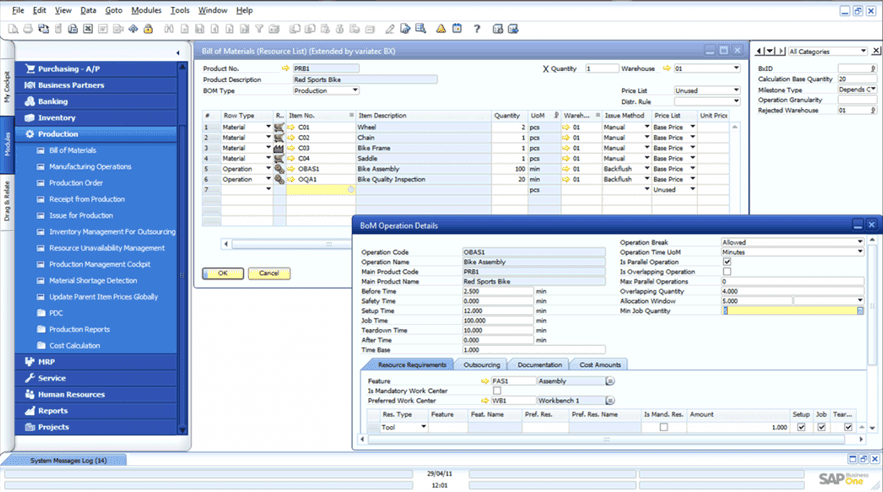Open the Modules menu
883x492 pixels.
pos(146,10)
